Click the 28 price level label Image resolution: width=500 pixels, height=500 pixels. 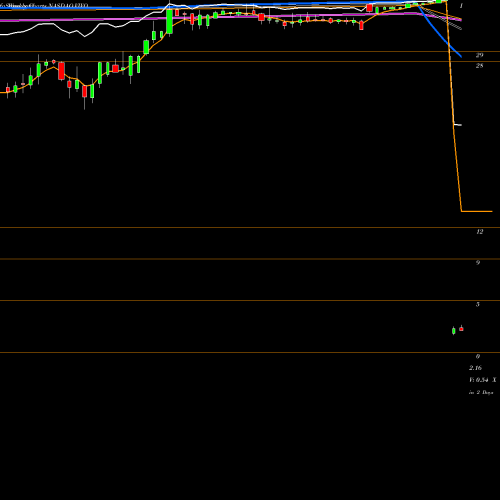[x=479, y=66]
